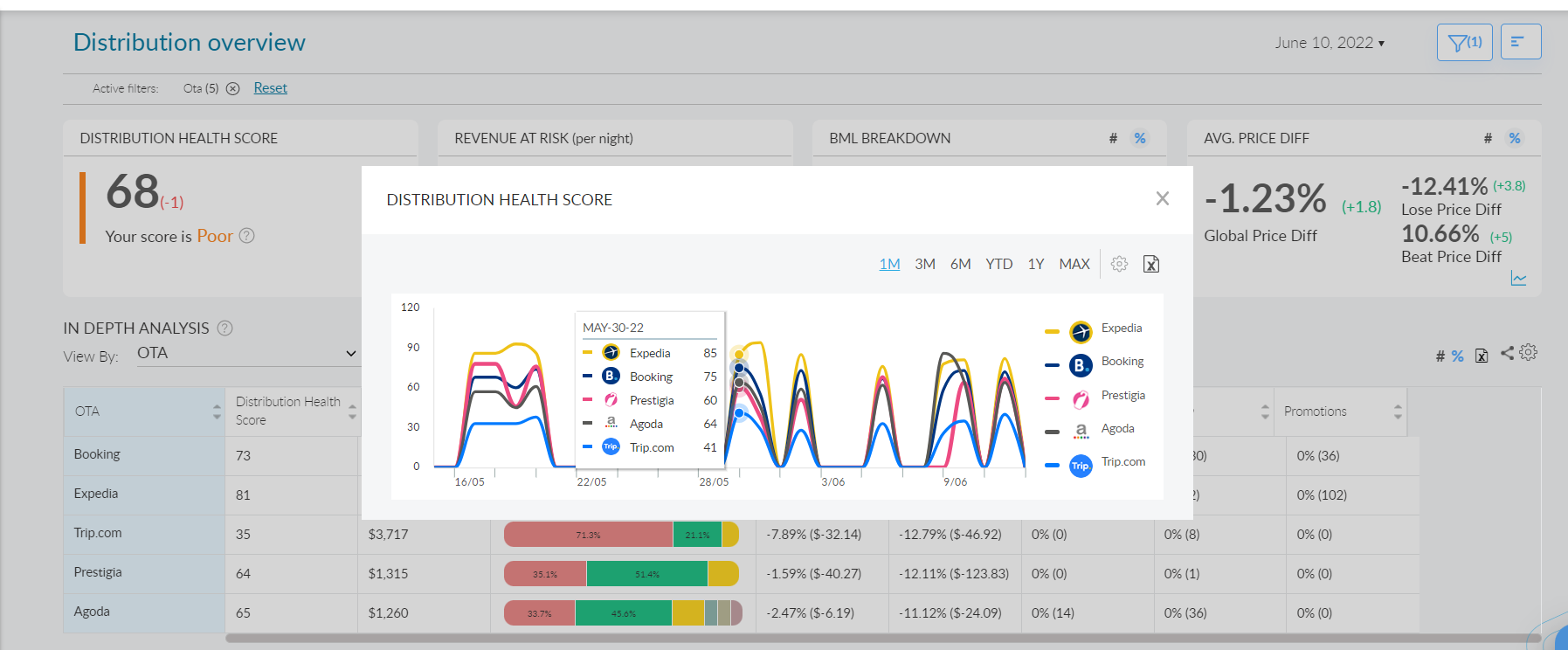This screenshot has height=650, width=1568.
Task: Toggle Agoda series in chart legend
Action: 1090,430
